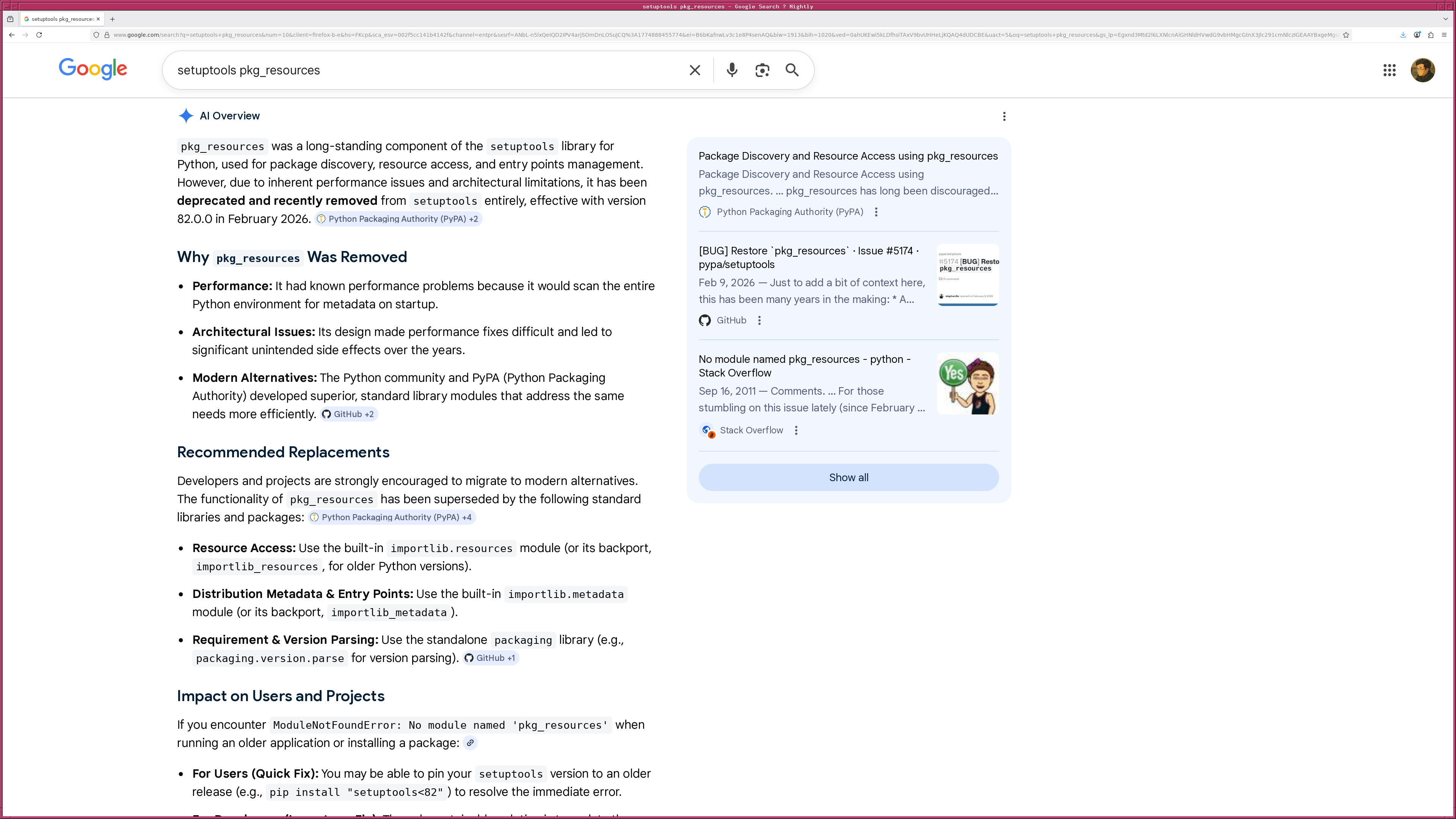Viewport: 1456px width, 819px height.
Task: Go back using the browser back arrow
Action: [11, 35]
